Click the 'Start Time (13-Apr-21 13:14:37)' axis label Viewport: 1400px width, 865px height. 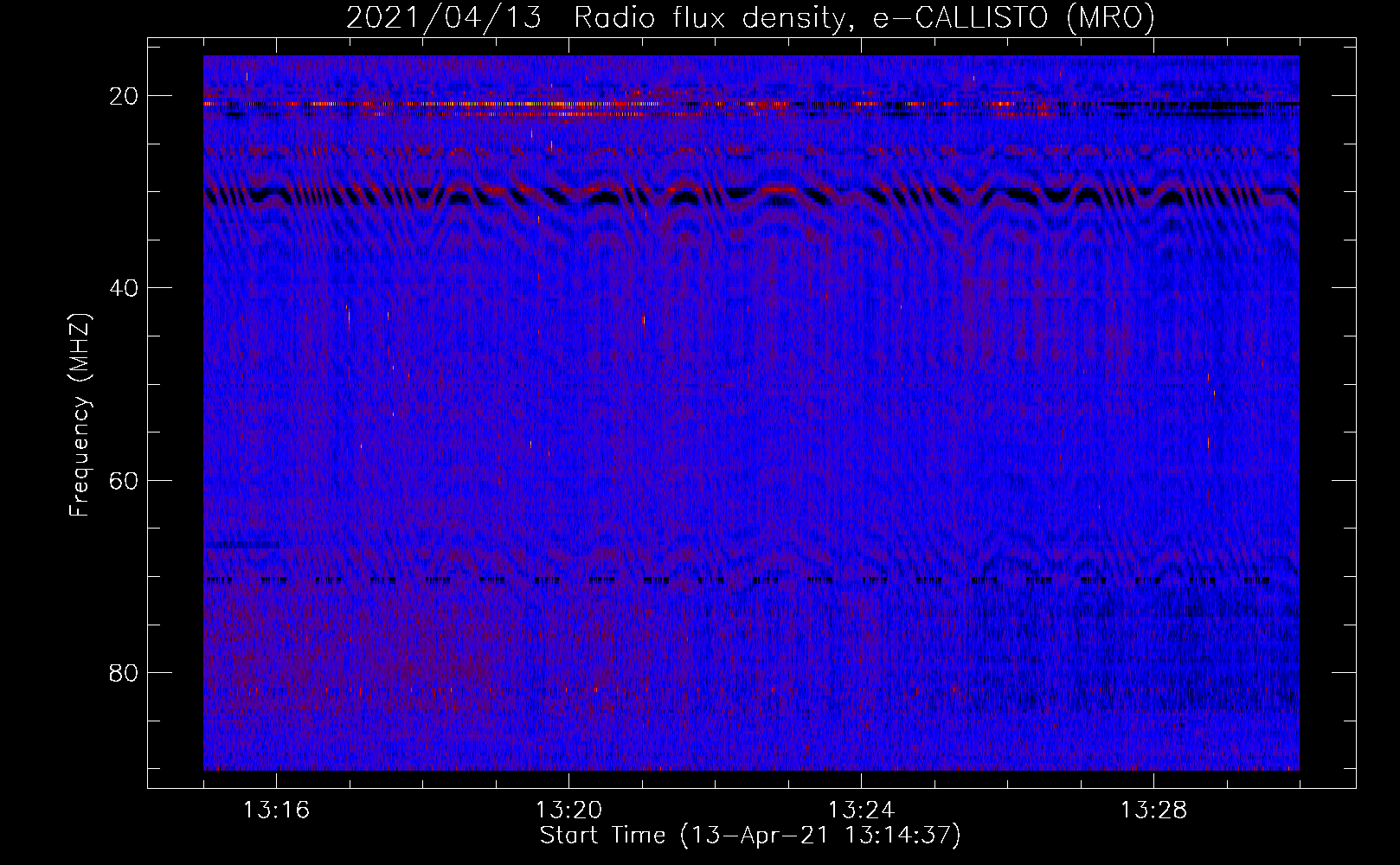(x=750, y=836)
